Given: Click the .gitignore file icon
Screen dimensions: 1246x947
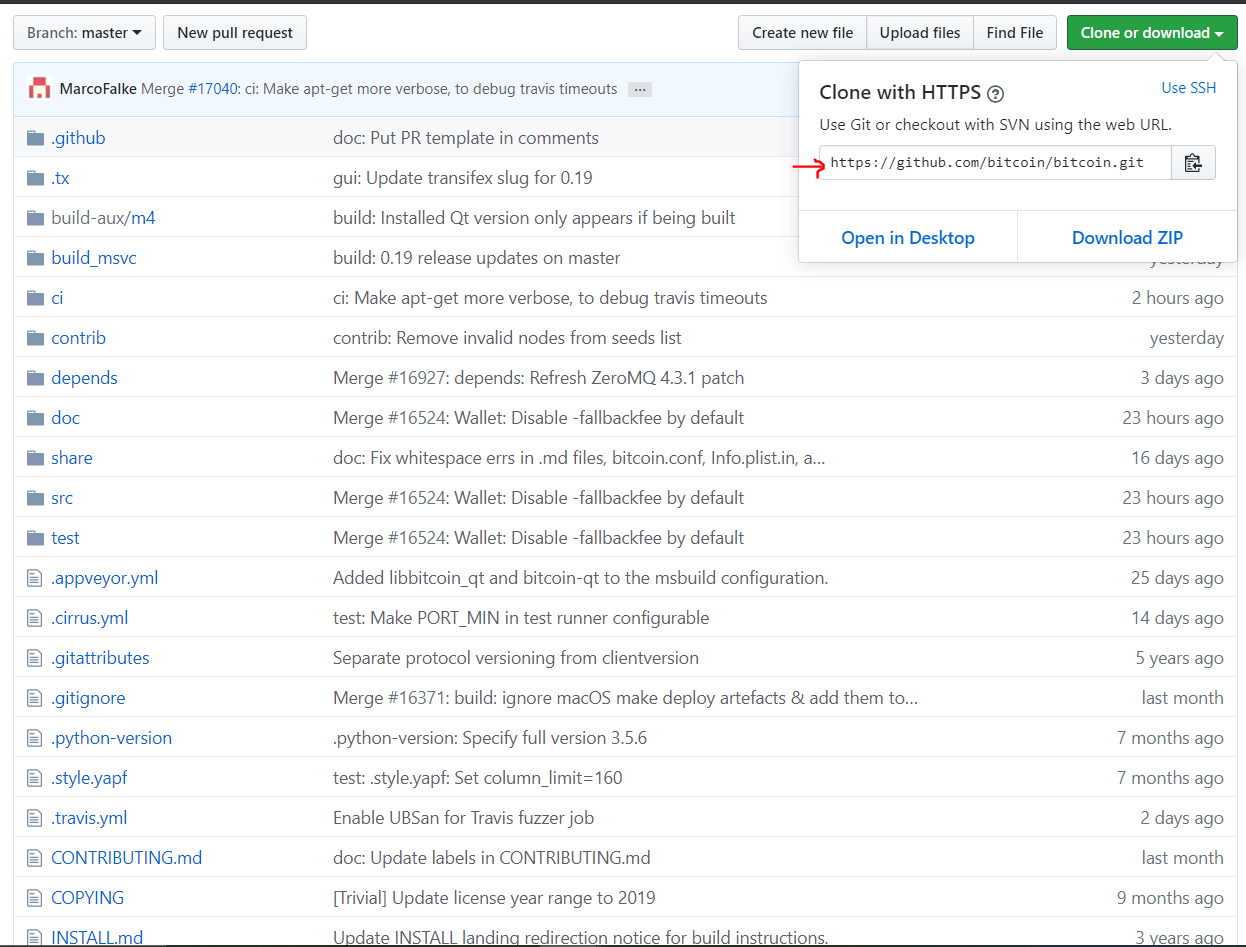Looking at the screenshot, I should [x=35, y=698].
